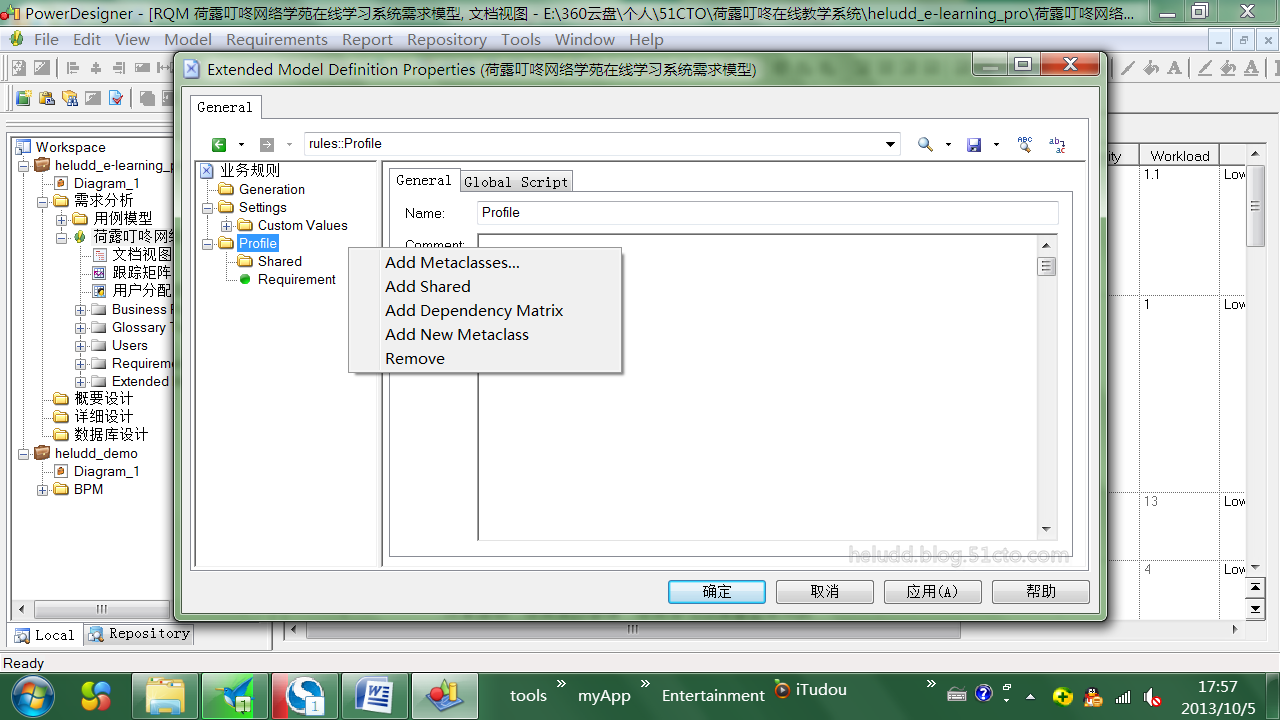Switch to the Global Script tab
The image size is (1280, 720).
[516, 182]
